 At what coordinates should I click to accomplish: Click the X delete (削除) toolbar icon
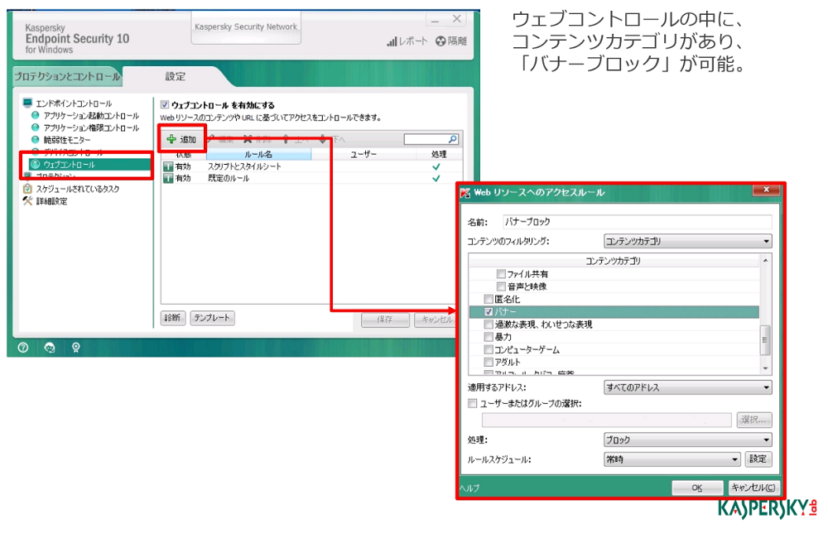coord(248,139)
